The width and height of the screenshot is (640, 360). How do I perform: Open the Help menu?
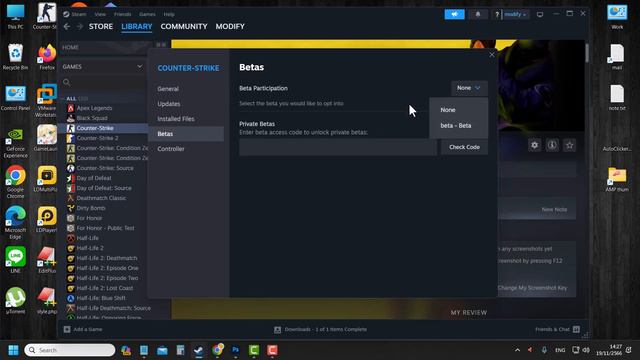tap(169, 14)
